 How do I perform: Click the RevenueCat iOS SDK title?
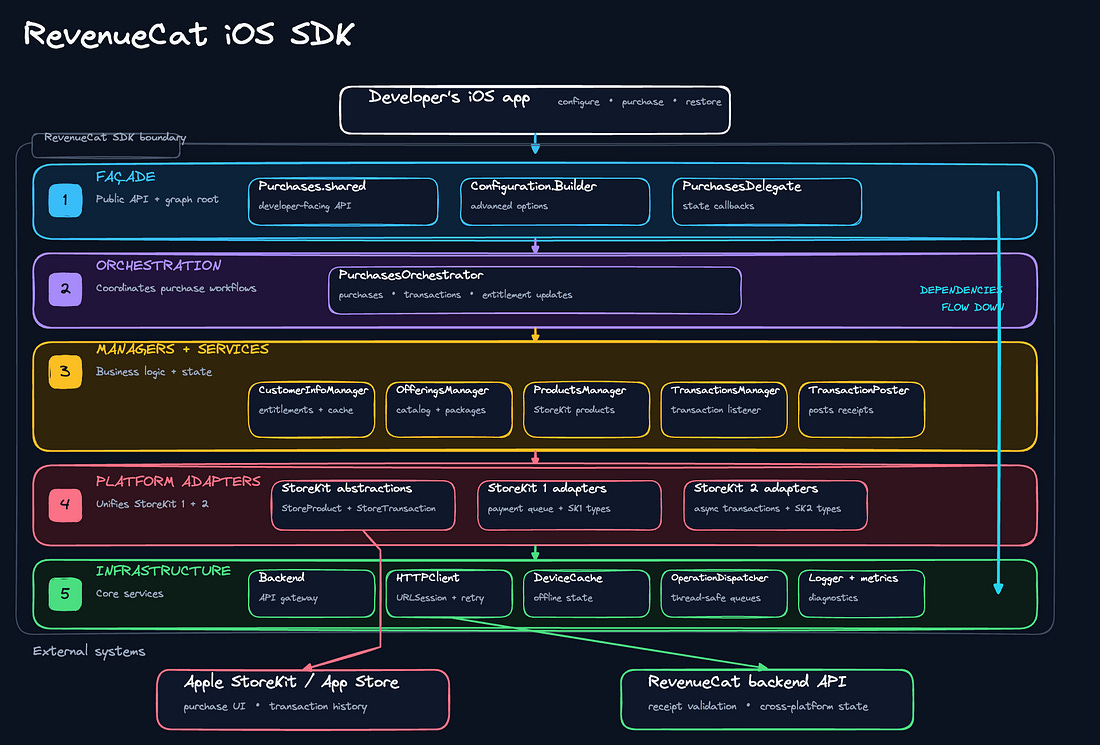click(189, 34)
